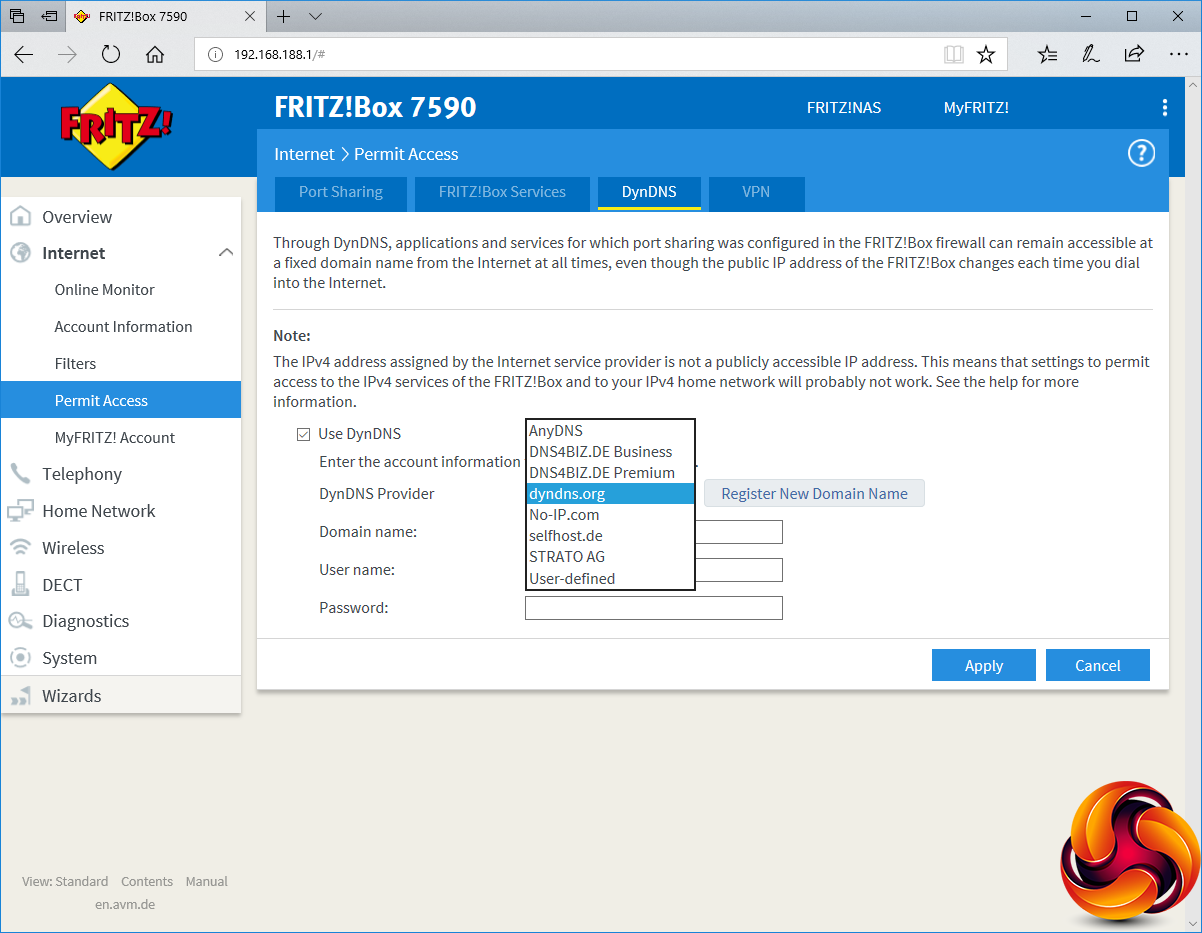The height and width of the screenshot is (933, 1202).
Task: Choose DNS4BIZ.DE Premium provider
Action: pyautogui.click(x=610, y=473)
